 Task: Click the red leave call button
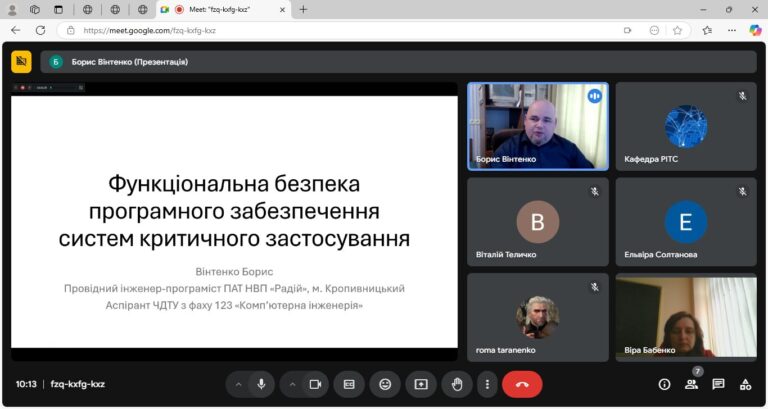522,384
